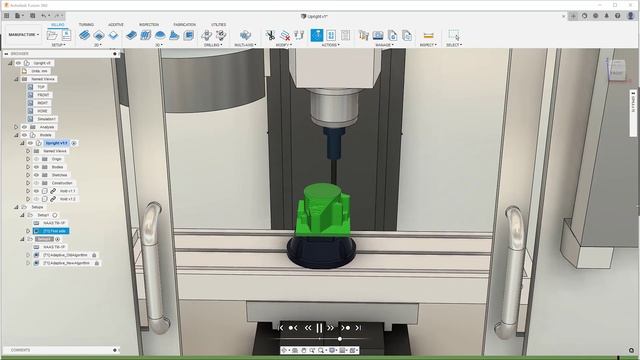Select the Simulation1 named view

[47, 119]
